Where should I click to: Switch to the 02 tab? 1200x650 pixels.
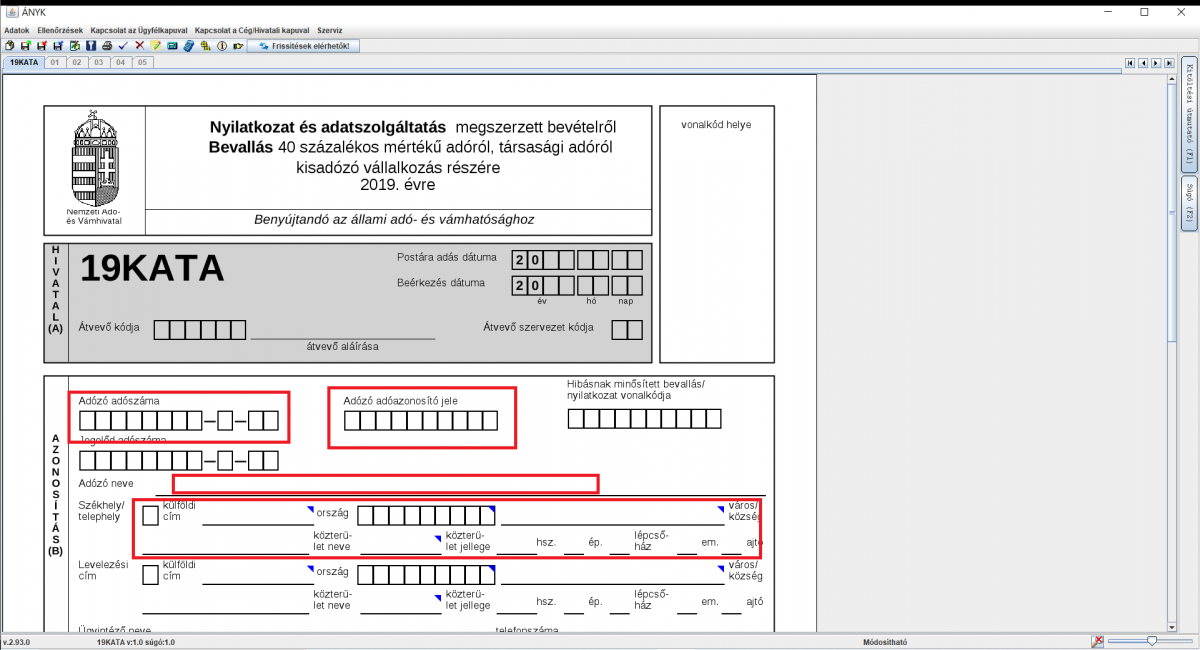pyautogui.click(x=77, y=62)
